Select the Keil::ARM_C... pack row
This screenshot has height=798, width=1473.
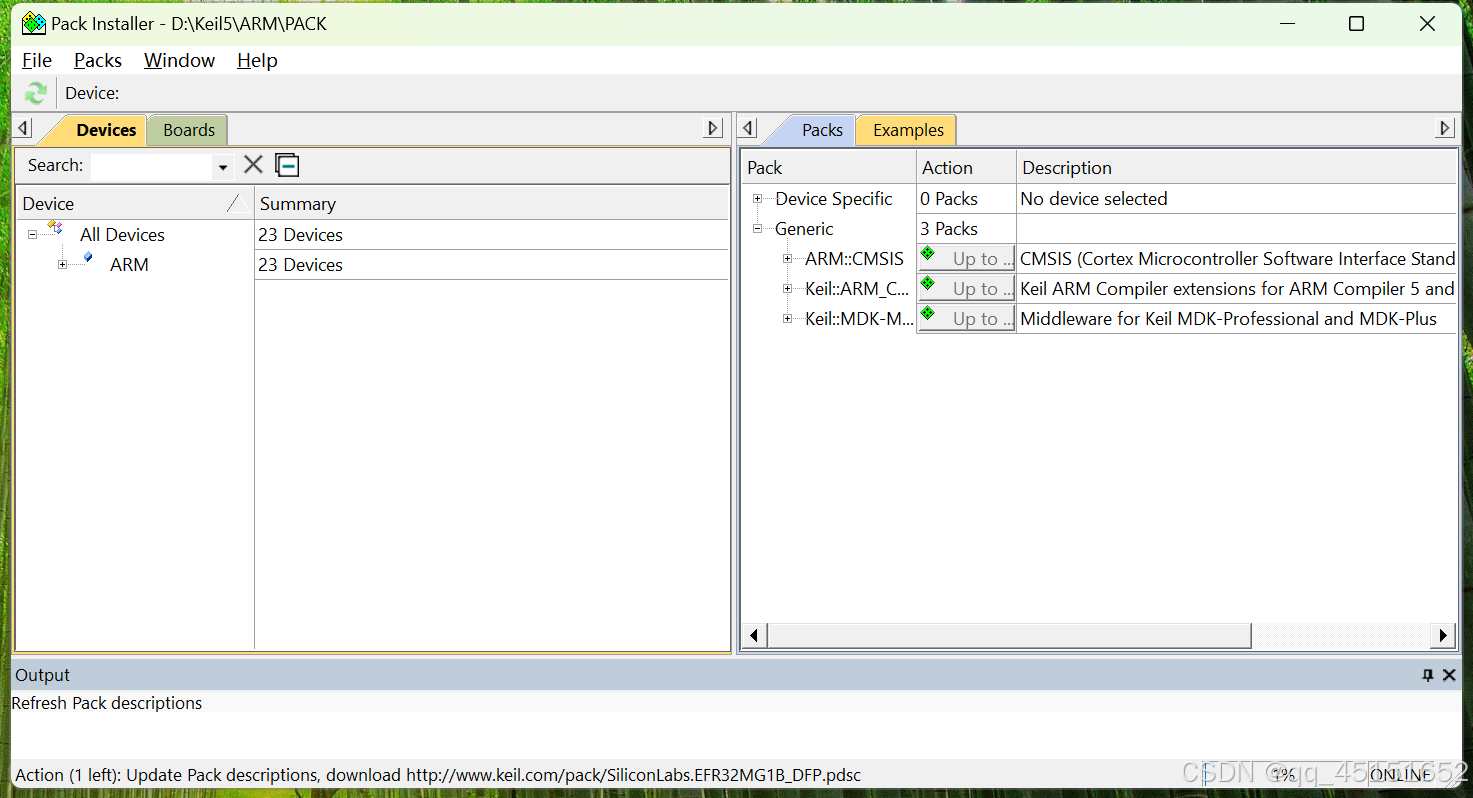click(x=857, y=289)
